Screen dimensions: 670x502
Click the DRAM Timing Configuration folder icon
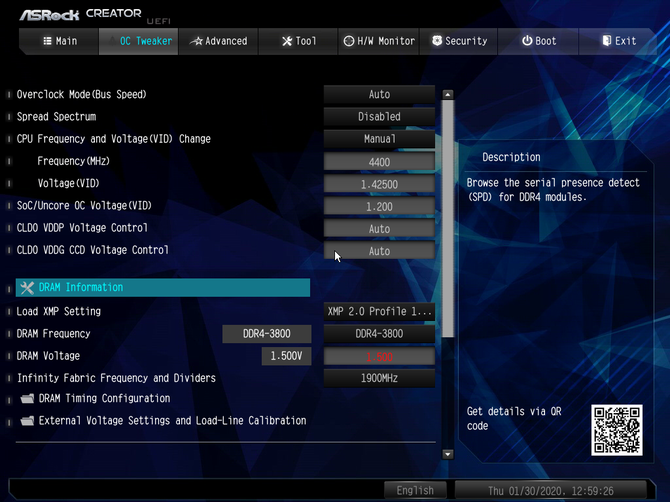point(27,399)
